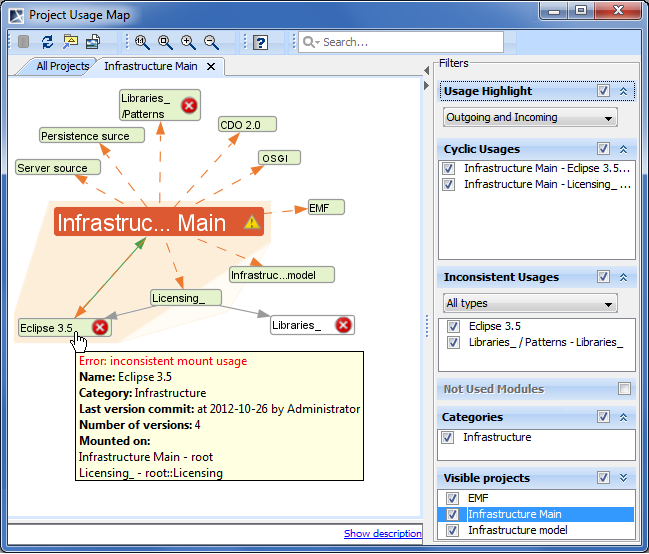Uncheck the Infrastructure category checkbox
This screenshot has width=649, height=554.
(x=447, y=438)
